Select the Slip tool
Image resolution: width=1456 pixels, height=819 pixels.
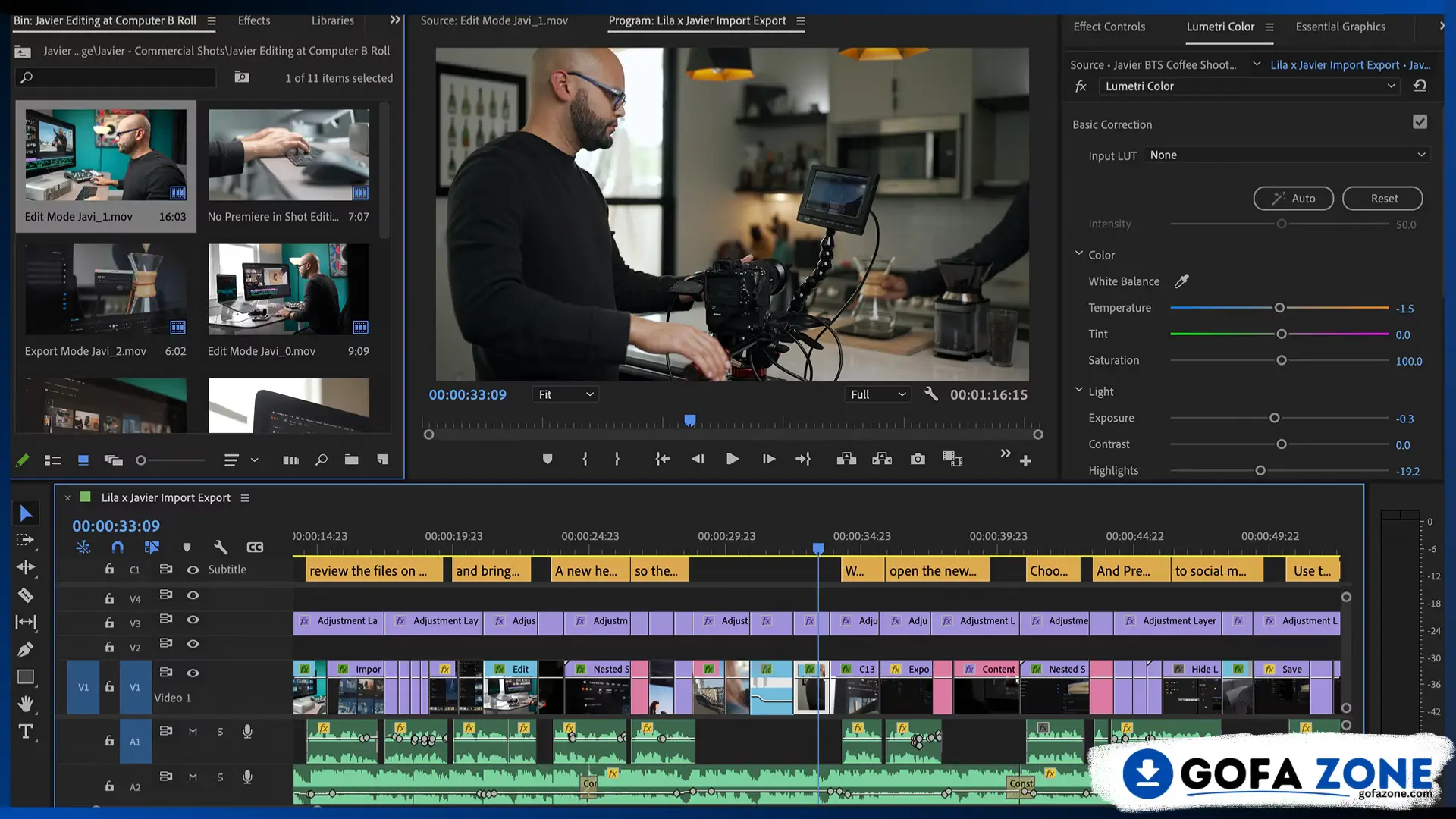[25, 622]
